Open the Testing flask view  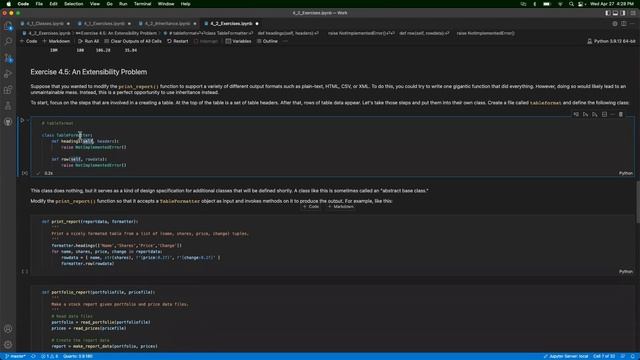point(8,106)
